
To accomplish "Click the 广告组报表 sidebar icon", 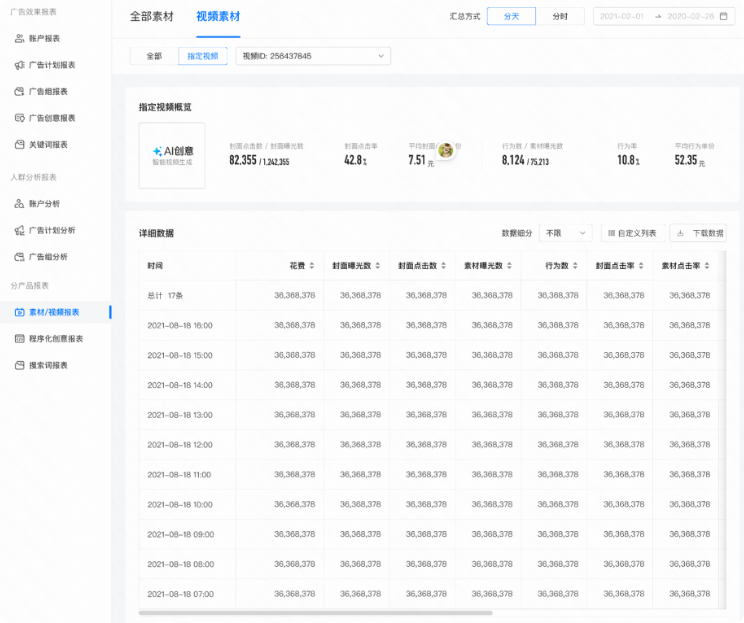I will (19, 92).
